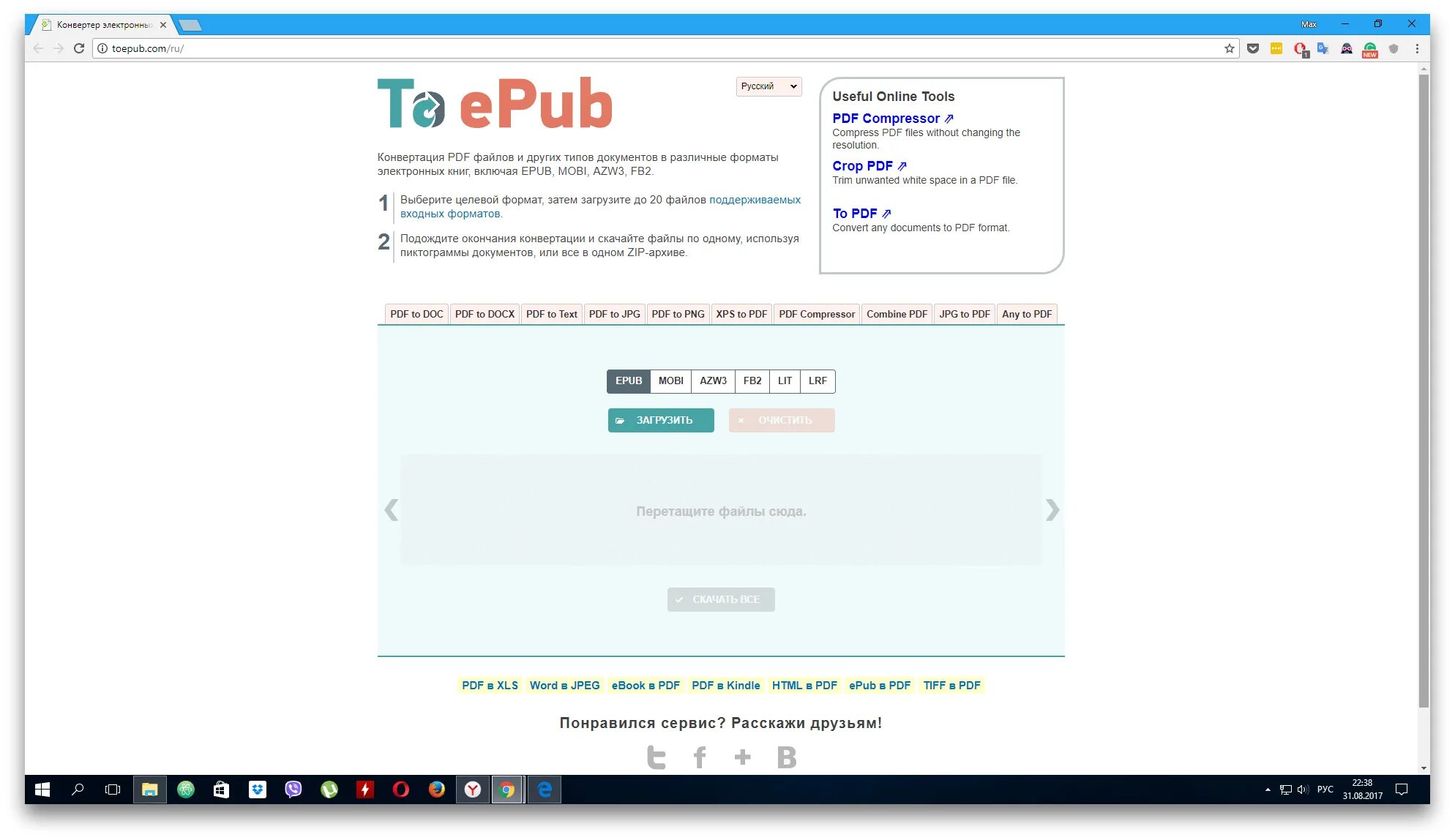
Task: Select the EPUB format toggle
Action: click(x=627, y=381)
